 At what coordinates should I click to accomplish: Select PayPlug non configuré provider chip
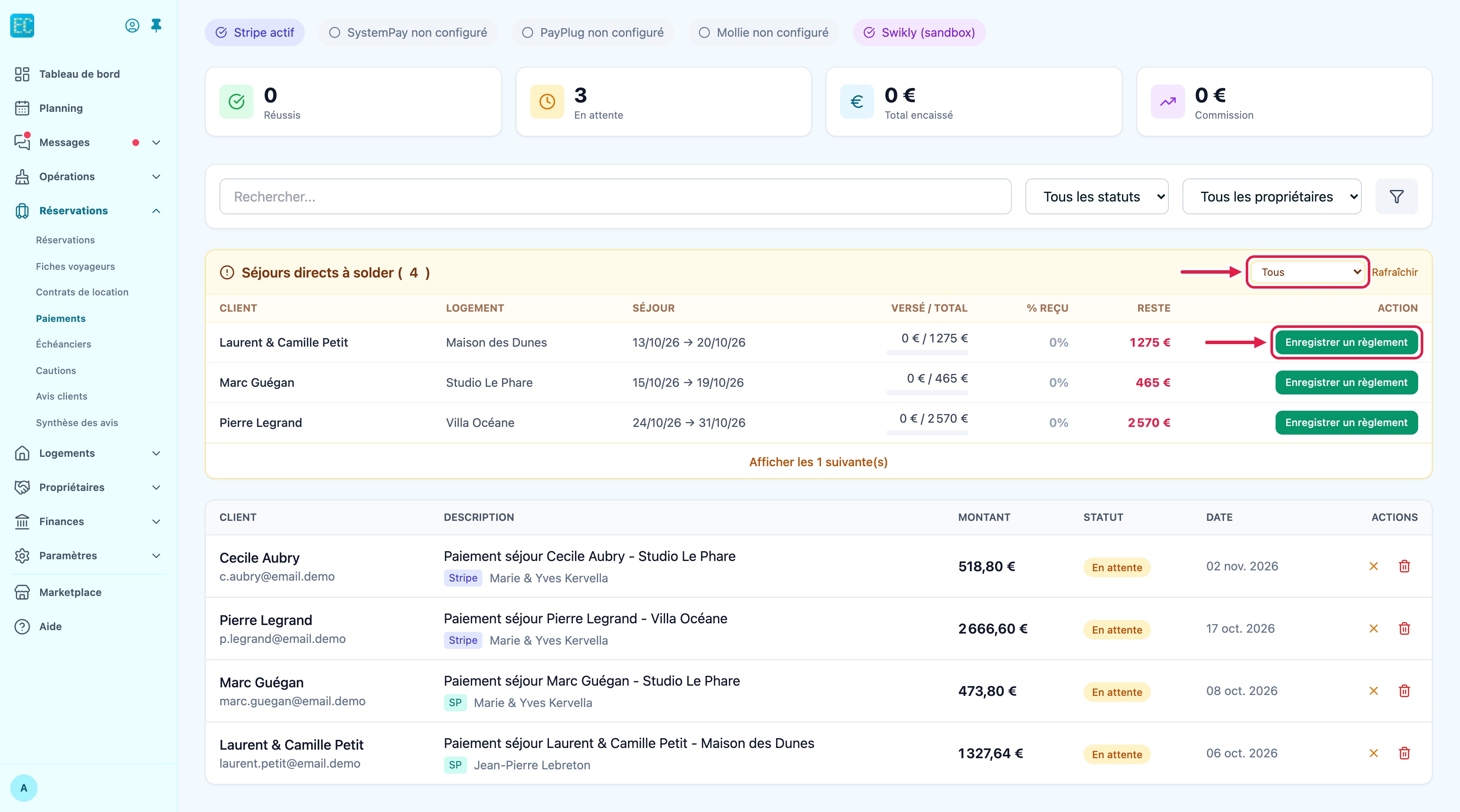click(x=593, y=32)
